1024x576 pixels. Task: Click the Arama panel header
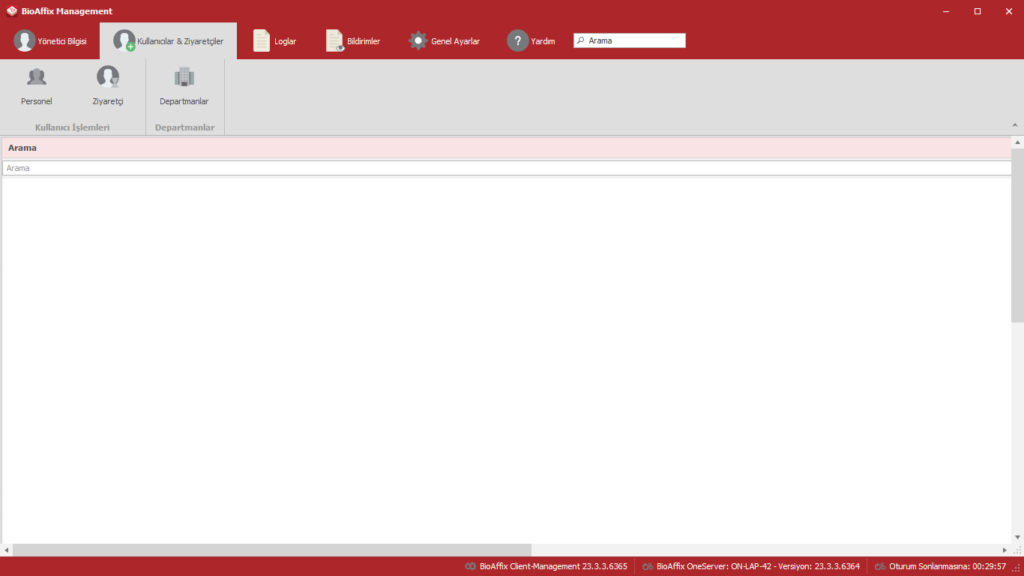pos(506,148)
